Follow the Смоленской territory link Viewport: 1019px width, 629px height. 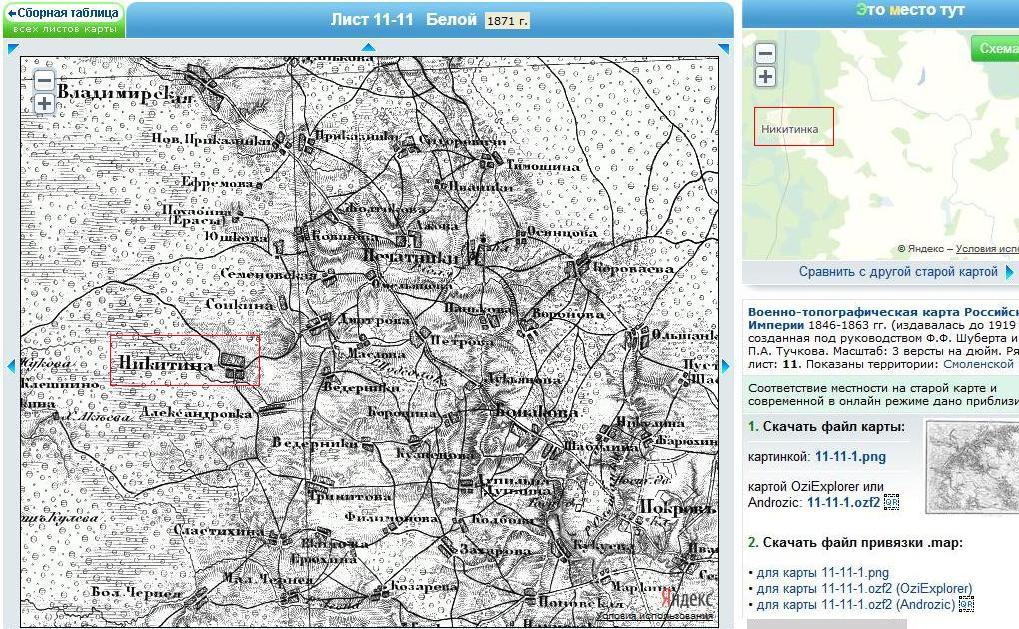coord(979,364)
